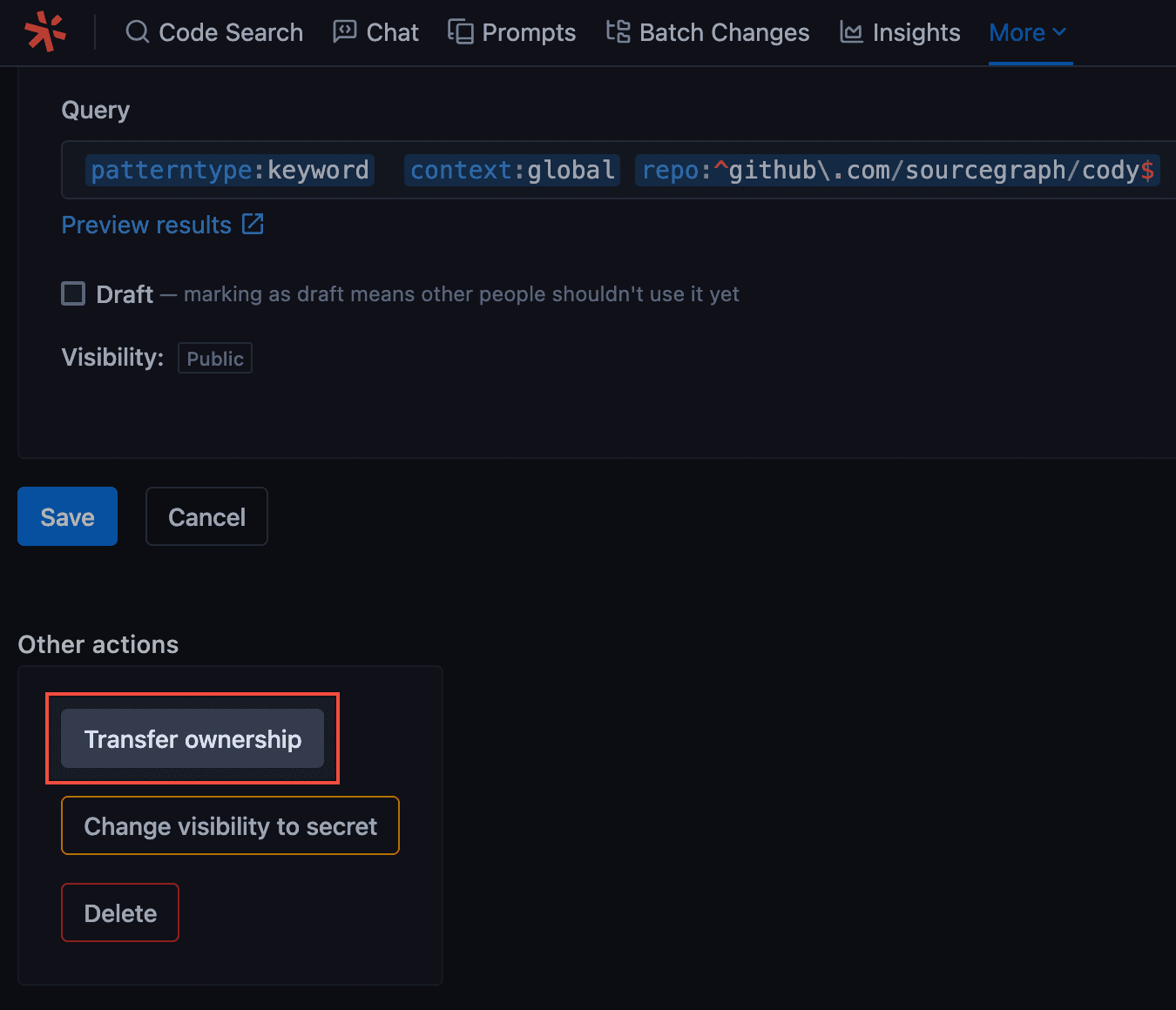1176x1010 pixels.
Task: Change visibility to secret
Action: [230, 825]
